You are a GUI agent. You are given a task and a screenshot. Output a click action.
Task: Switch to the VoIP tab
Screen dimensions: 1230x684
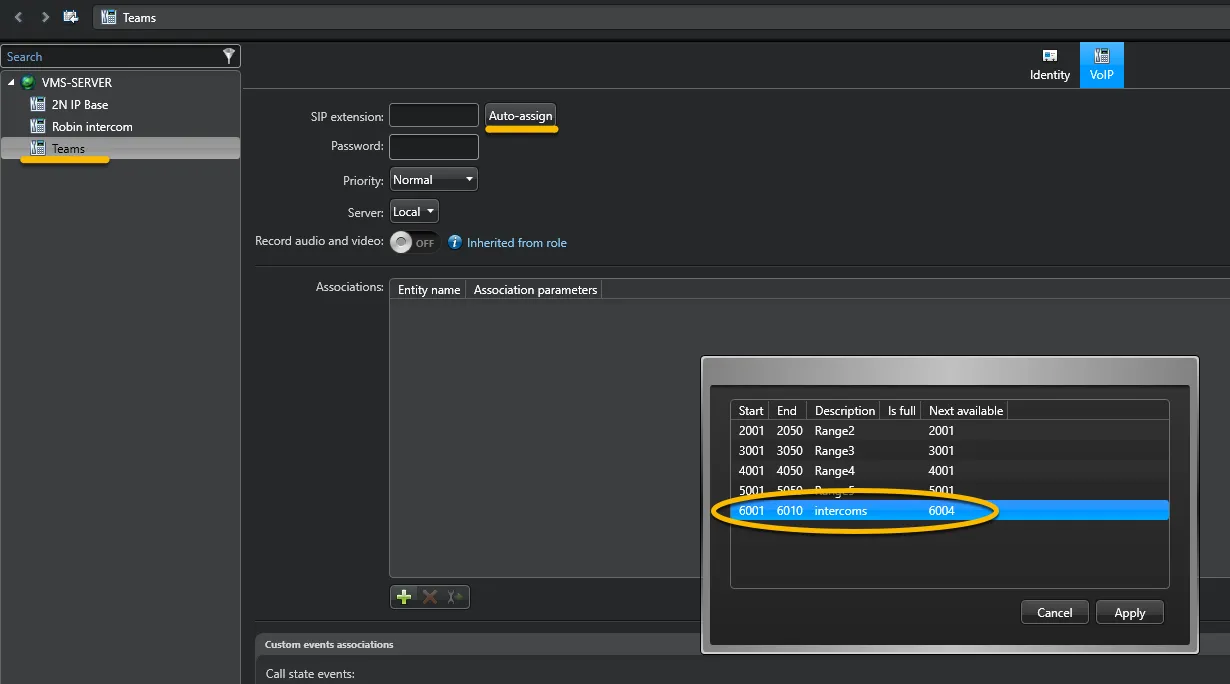tap(1102, 65)
